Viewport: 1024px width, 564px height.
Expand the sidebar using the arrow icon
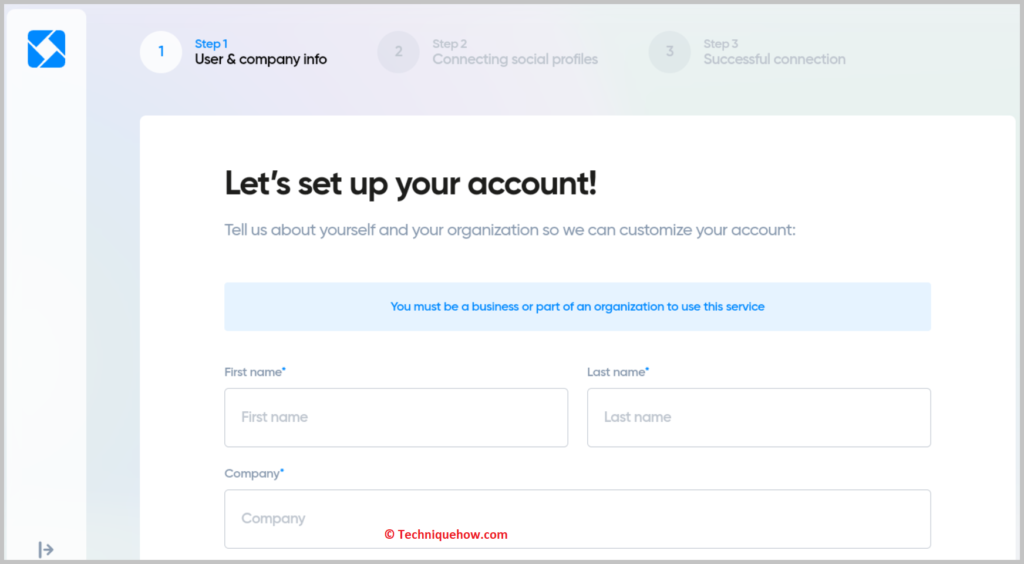pos(46,550)
